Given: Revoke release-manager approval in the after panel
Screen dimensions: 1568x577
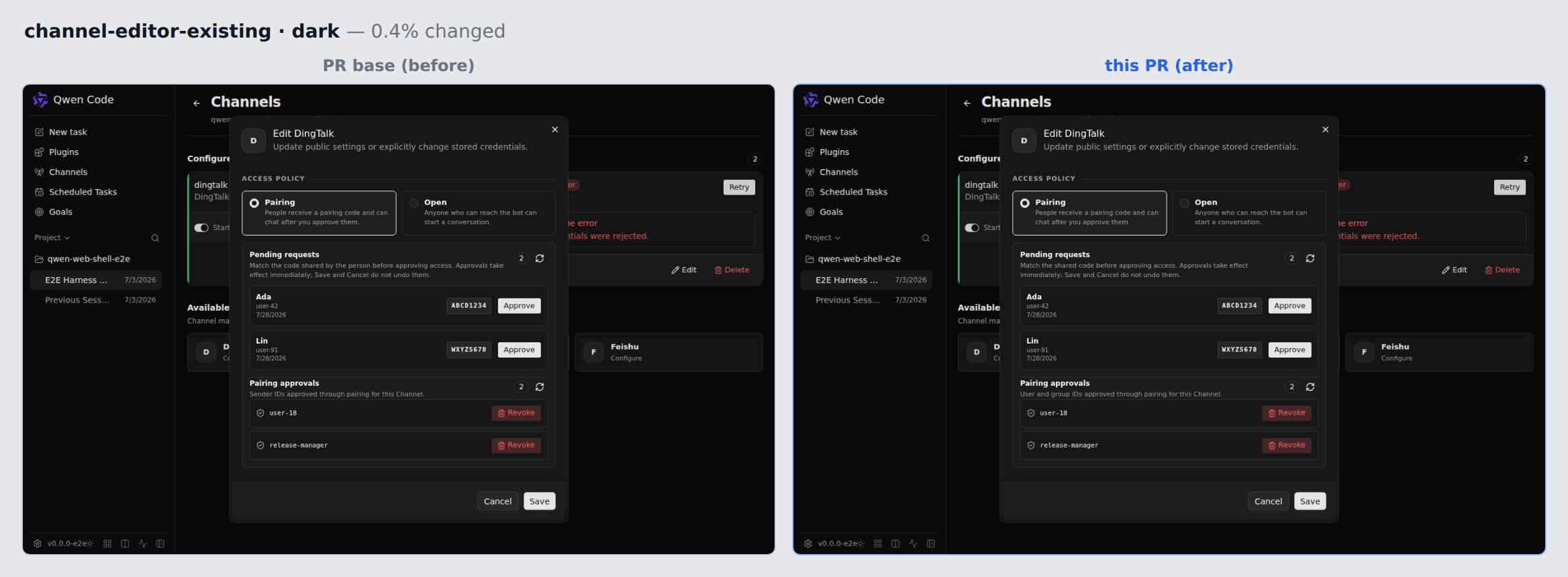Looking at the screenshot, I should (1287, 445).
